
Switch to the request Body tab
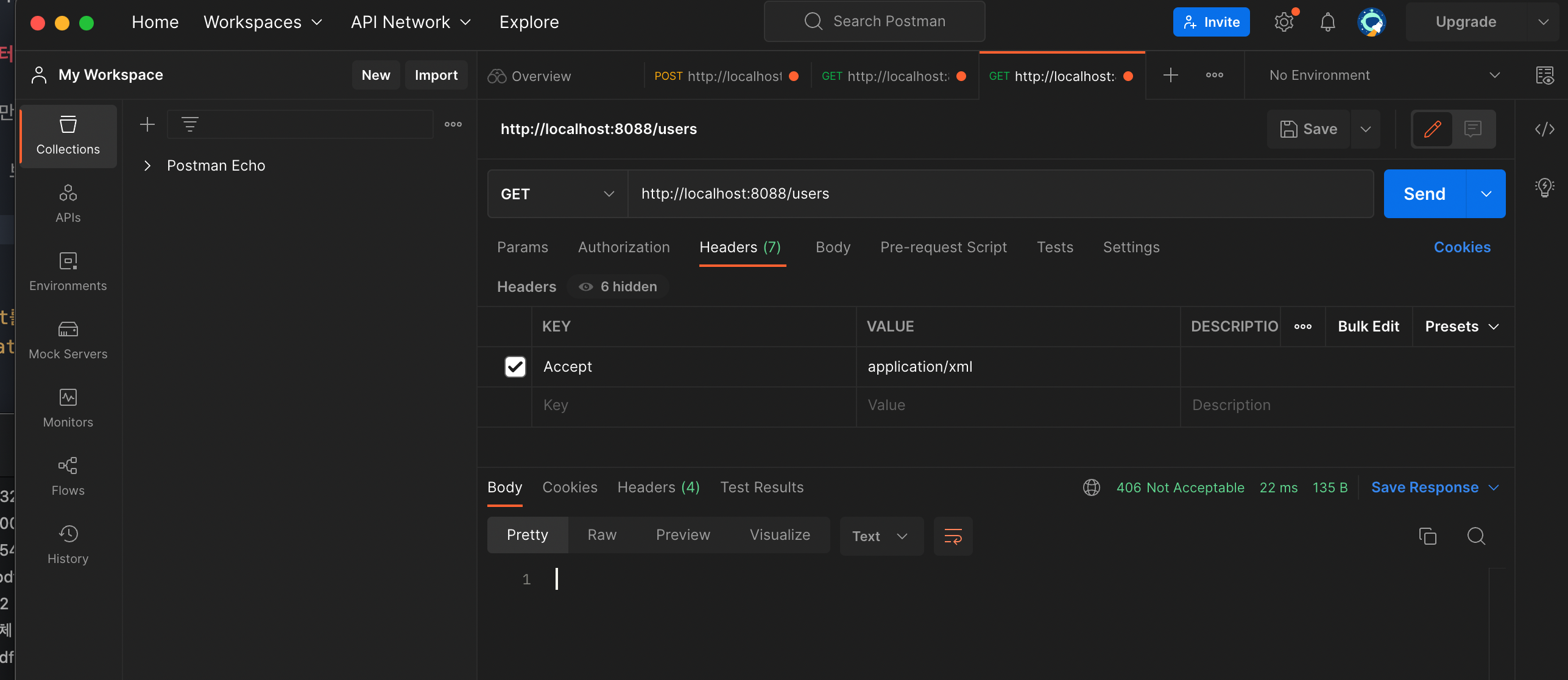coord(833,247)
